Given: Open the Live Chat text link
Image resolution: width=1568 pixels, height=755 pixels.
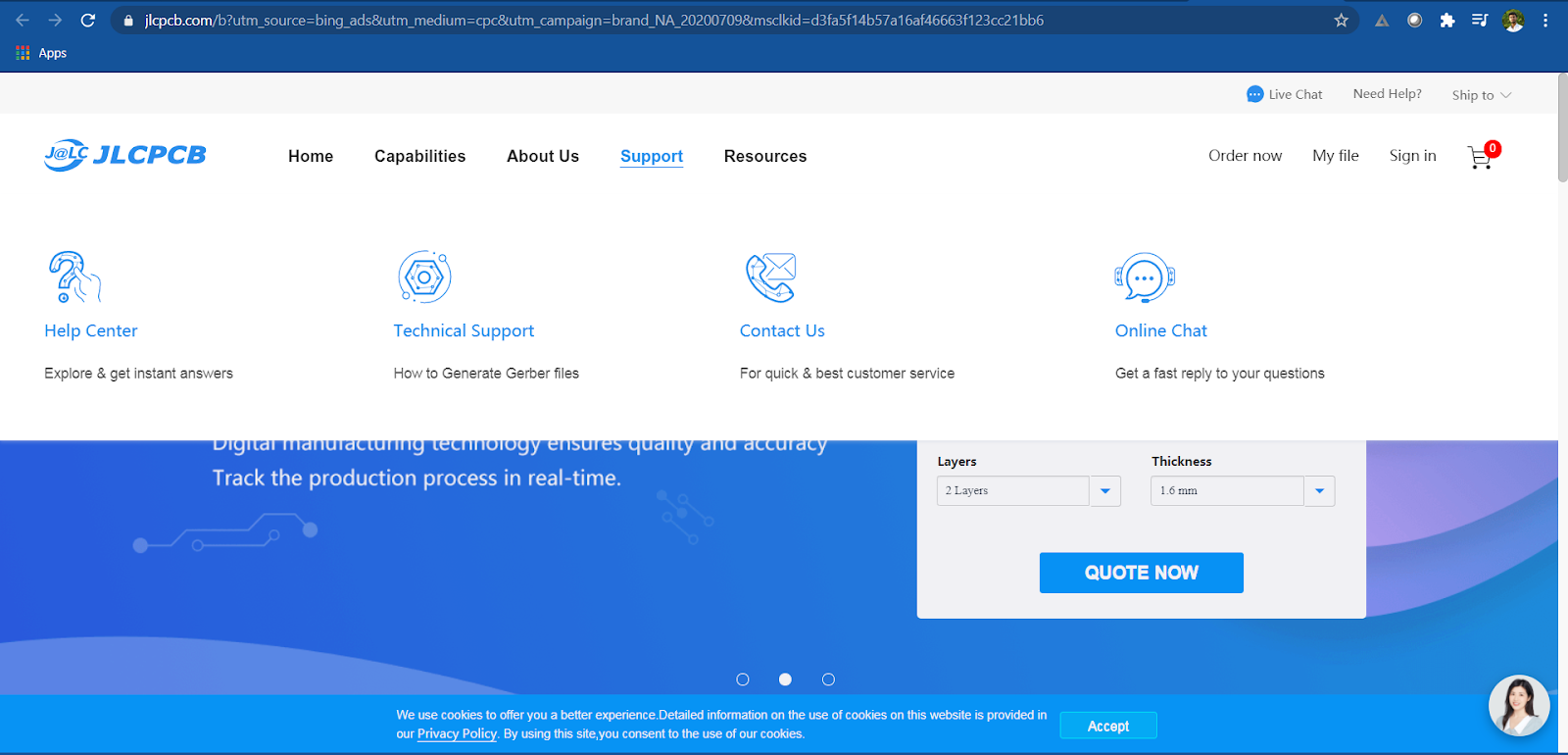Looking at the screenshot, I should click(1296, 94).
